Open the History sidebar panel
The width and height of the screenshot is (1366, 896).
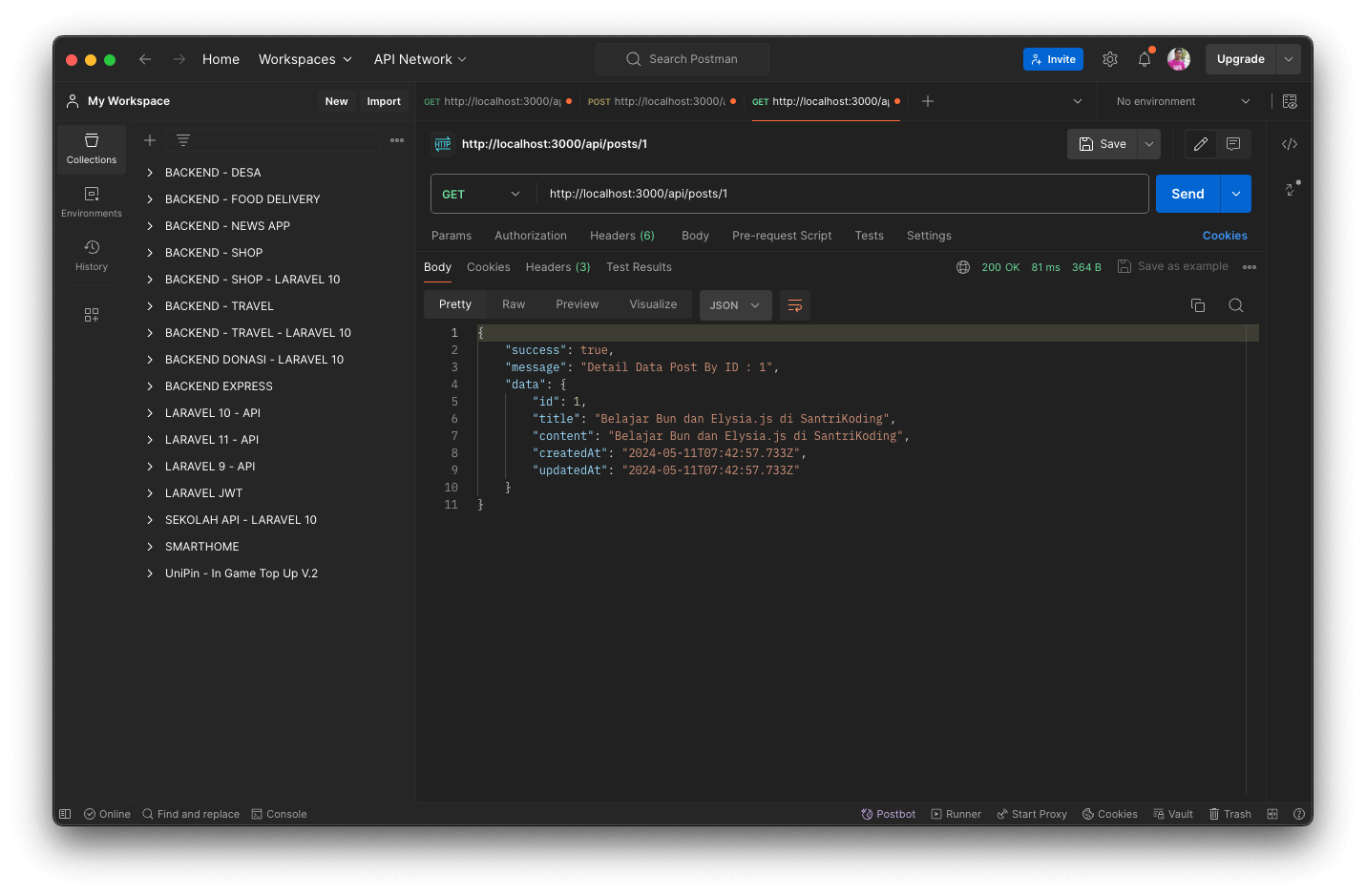tap(92, 255)
